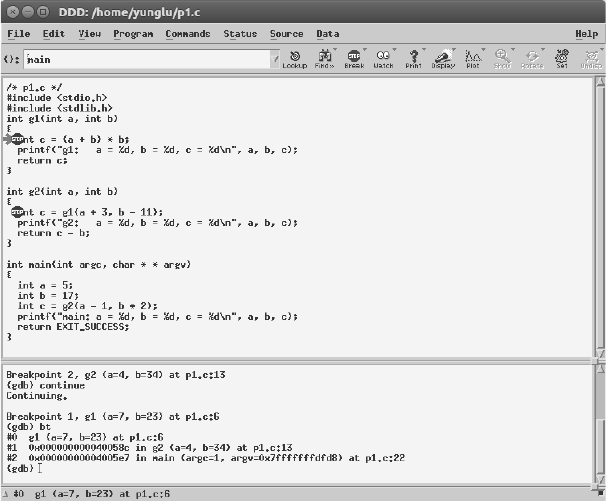Open the Data menu
606x501 pixels.
(x=328, y=34)
